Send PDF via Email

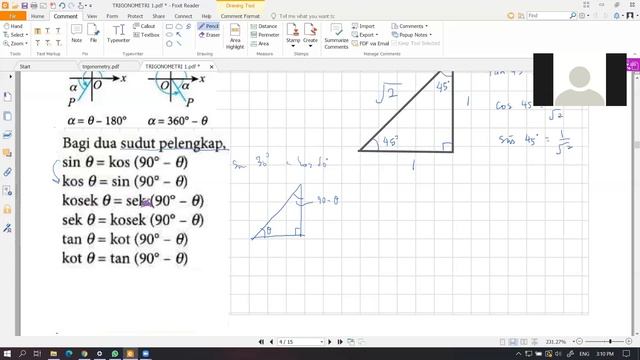coord(370,43)
